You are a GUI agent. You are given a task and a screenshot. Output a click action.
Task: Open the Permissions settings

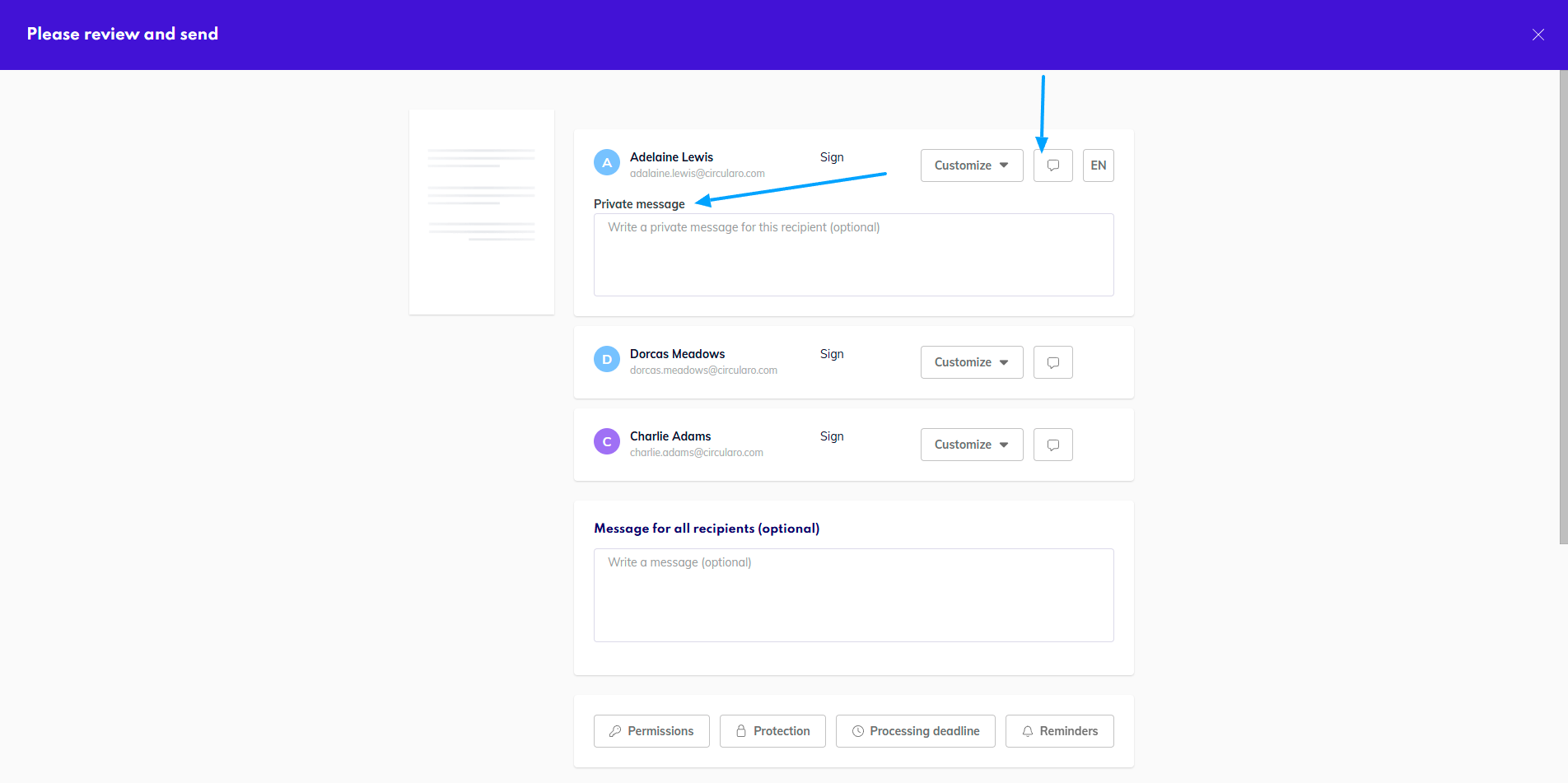pyautogui.click(x=651, y=731)
